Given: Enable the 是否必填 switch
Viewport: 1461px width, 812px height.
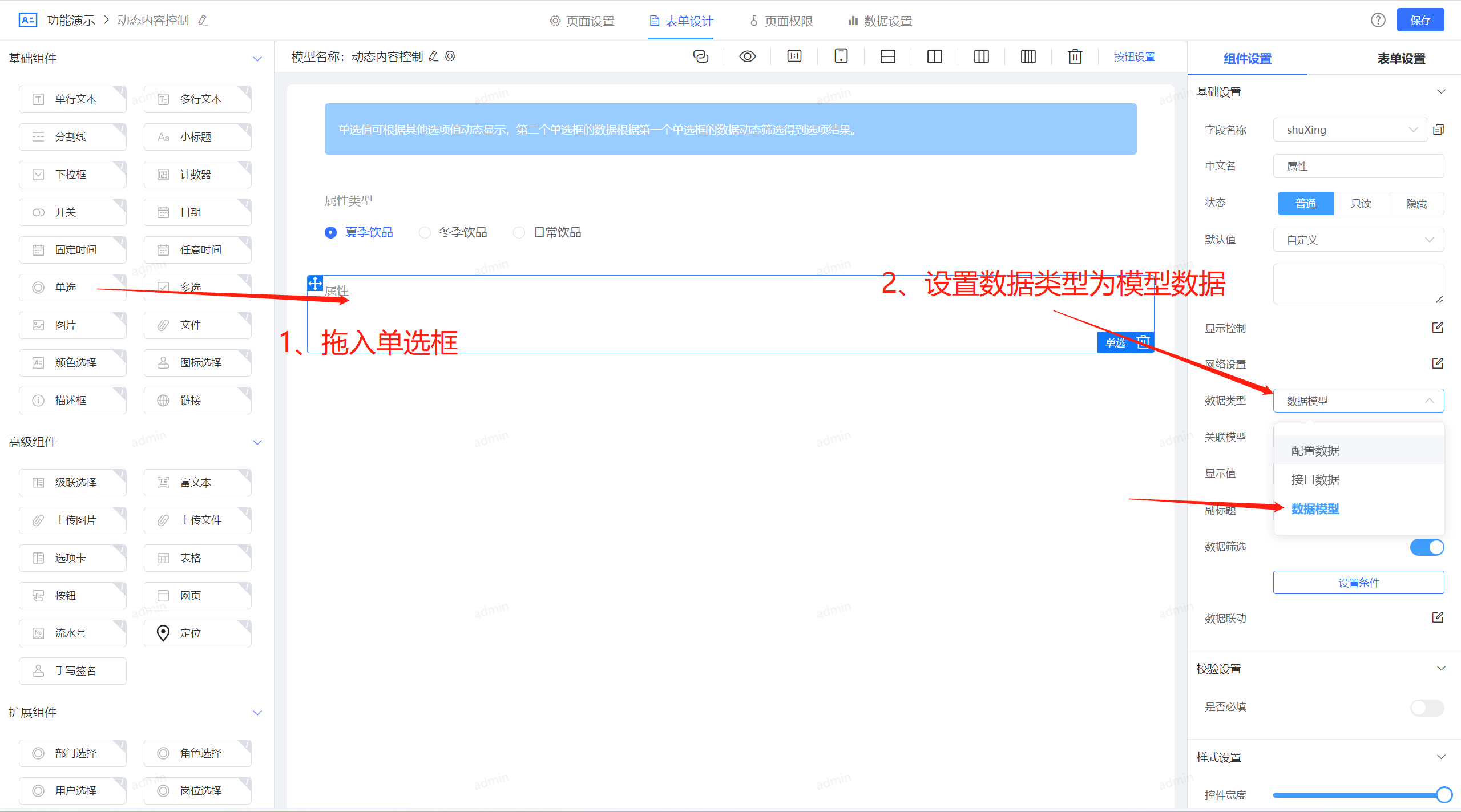Looking at the screenshot, I should click(x=1427, y=708).
